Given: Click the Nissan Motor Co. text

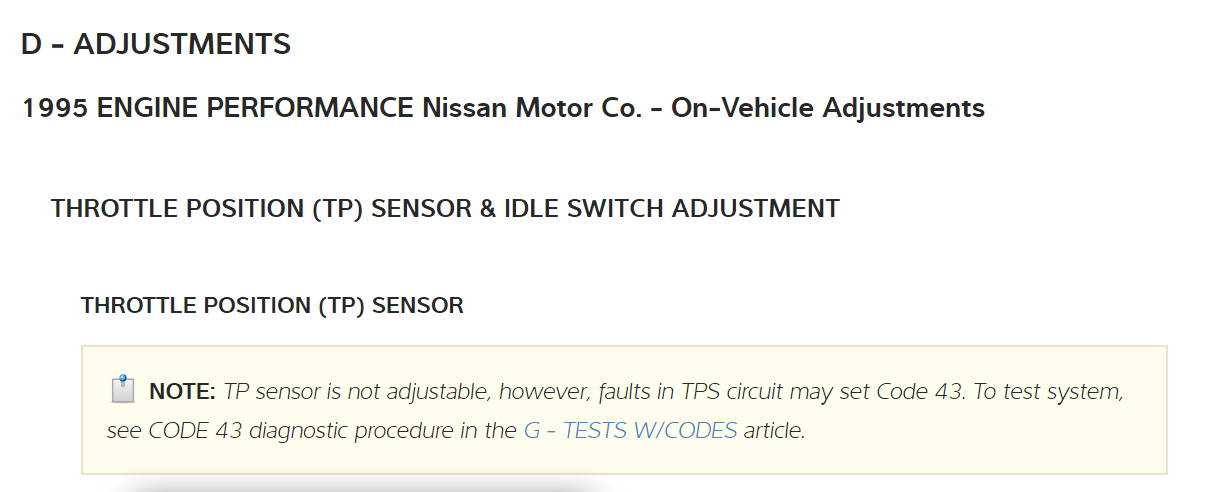Looking at the screenshot, I should [532, 108].
